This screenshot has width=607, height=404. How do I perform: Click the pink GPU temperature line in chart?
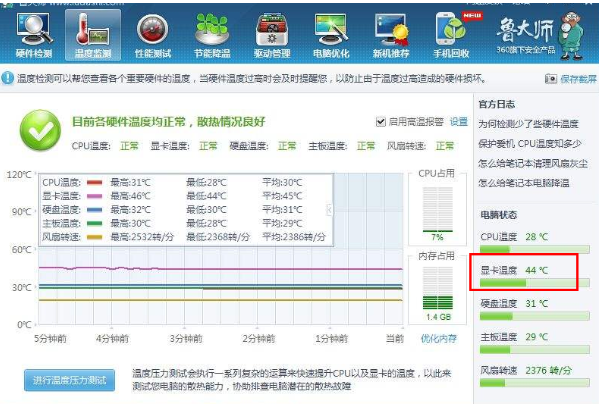pos(221,269)
